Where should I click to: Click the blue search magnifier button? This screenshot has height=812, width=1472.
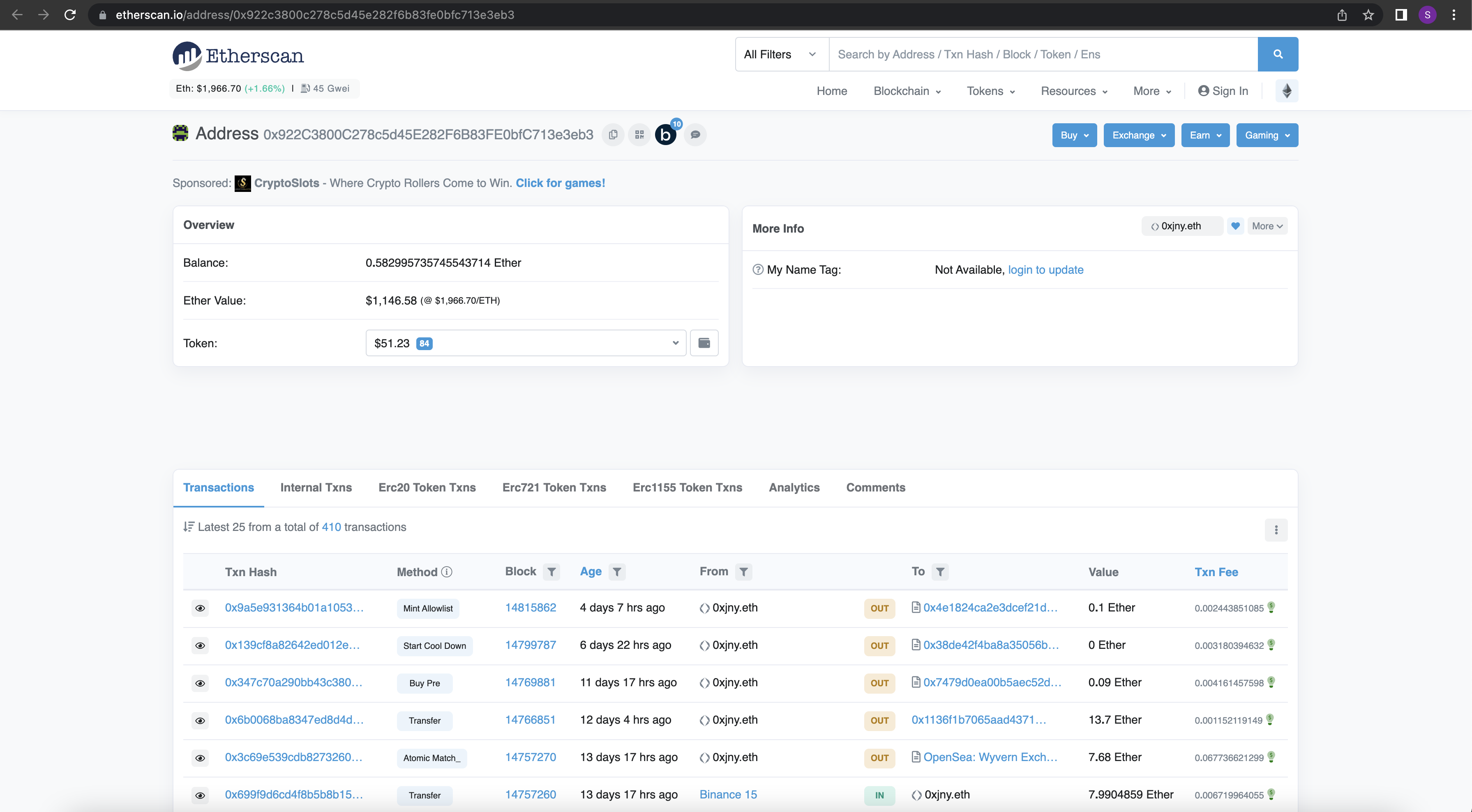tap(1278, 54)
